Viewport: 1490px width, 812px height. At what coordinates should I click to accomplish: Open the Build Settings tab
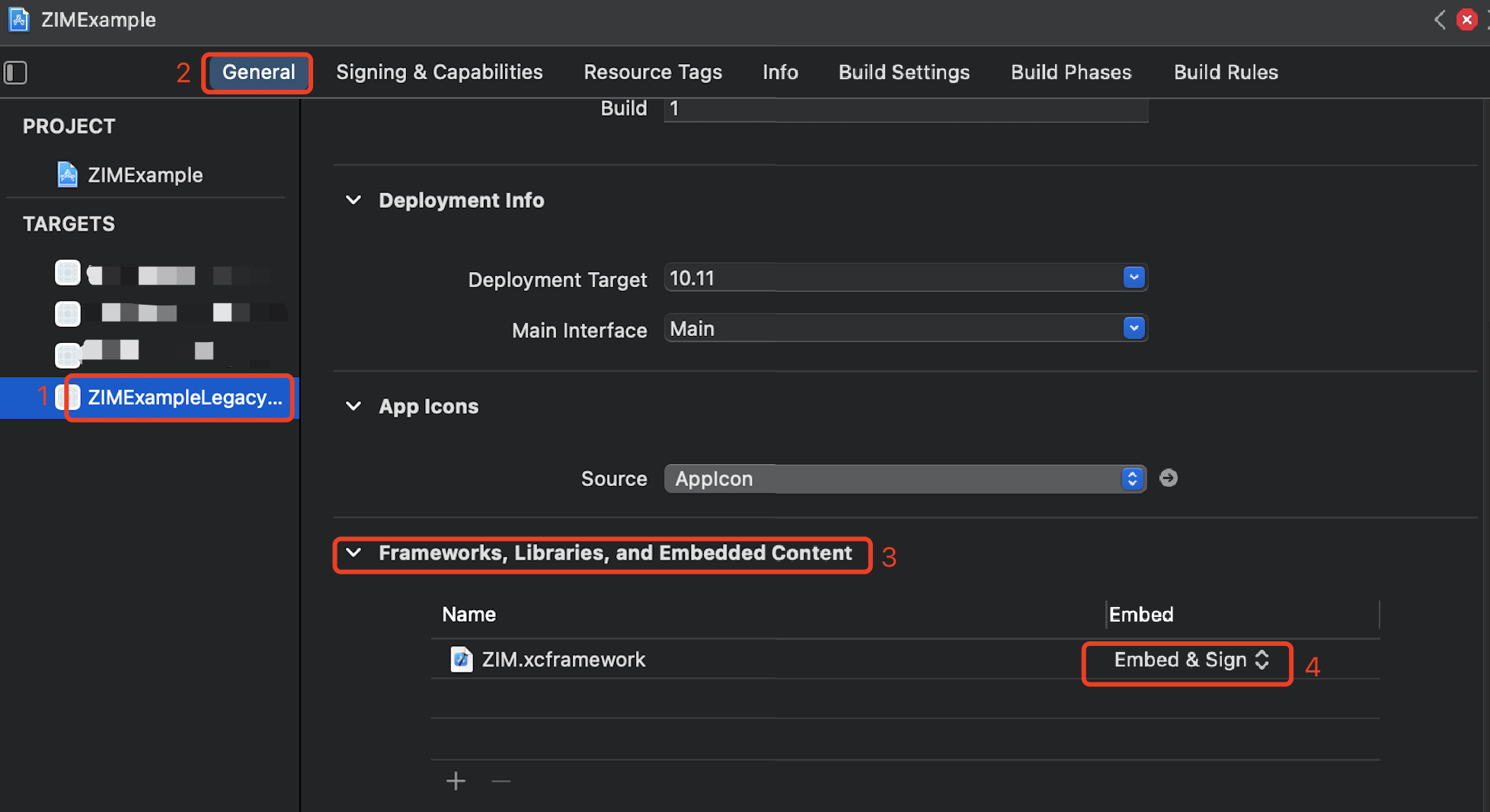tap(904, 72)
